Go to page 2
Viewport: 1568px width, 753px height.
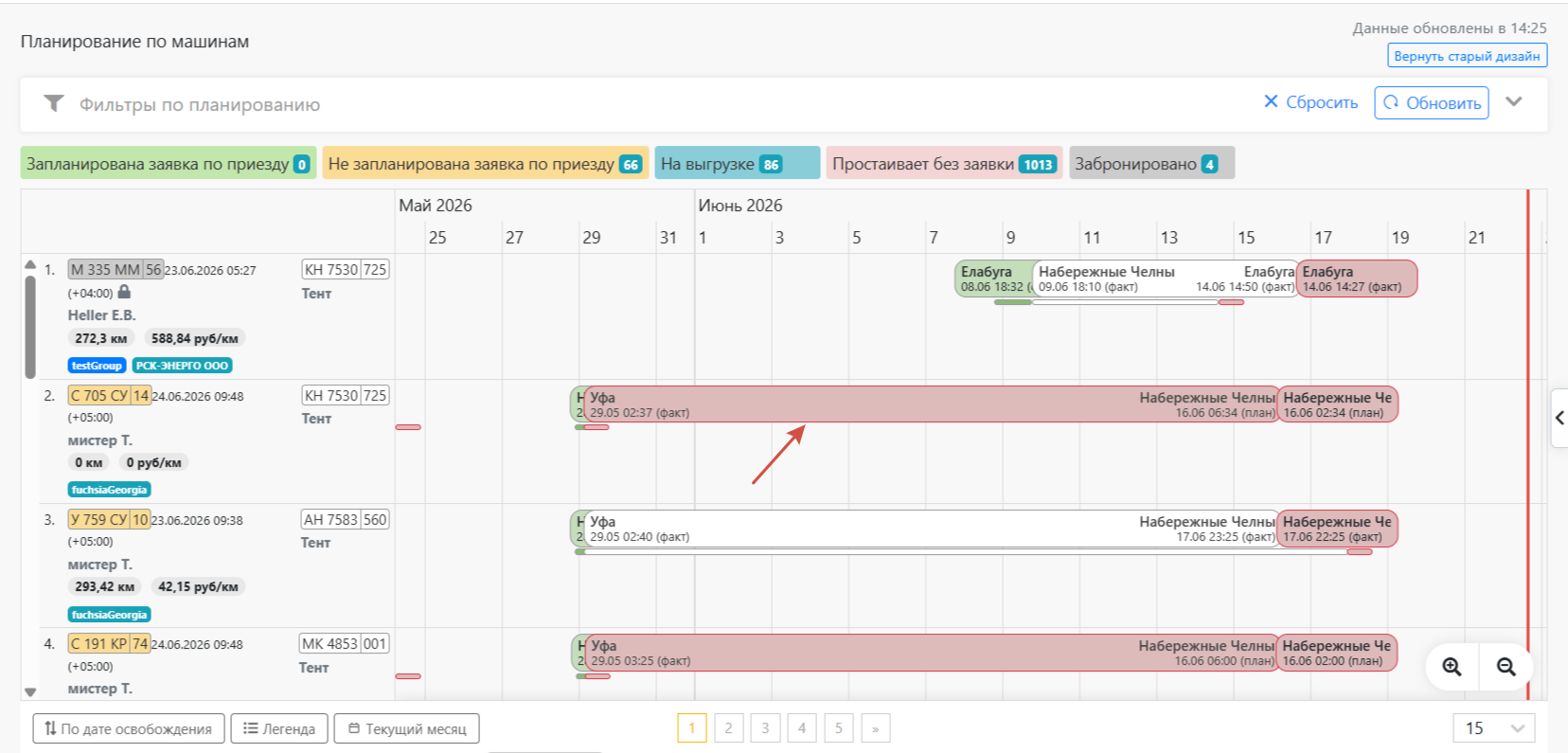click(x=728, y=728)
